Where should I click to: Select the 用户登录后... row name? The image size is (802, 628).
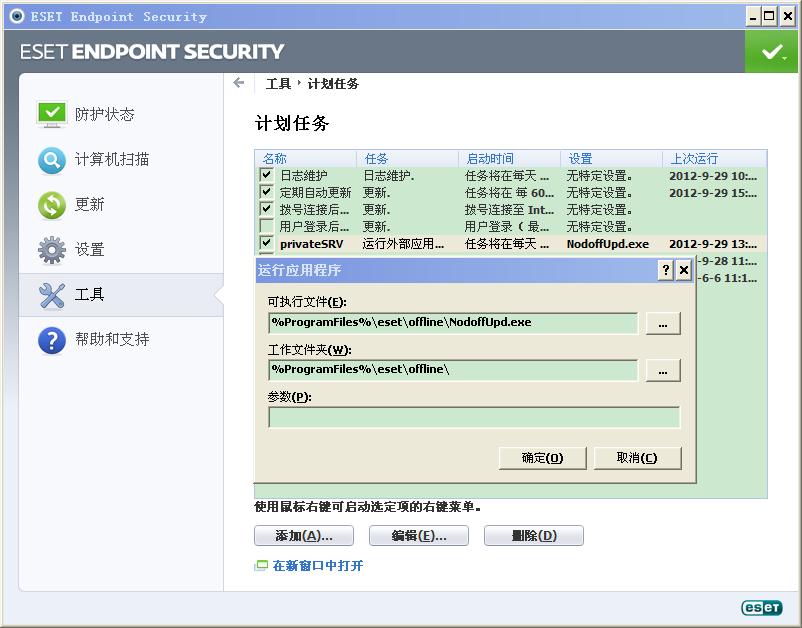315,227
